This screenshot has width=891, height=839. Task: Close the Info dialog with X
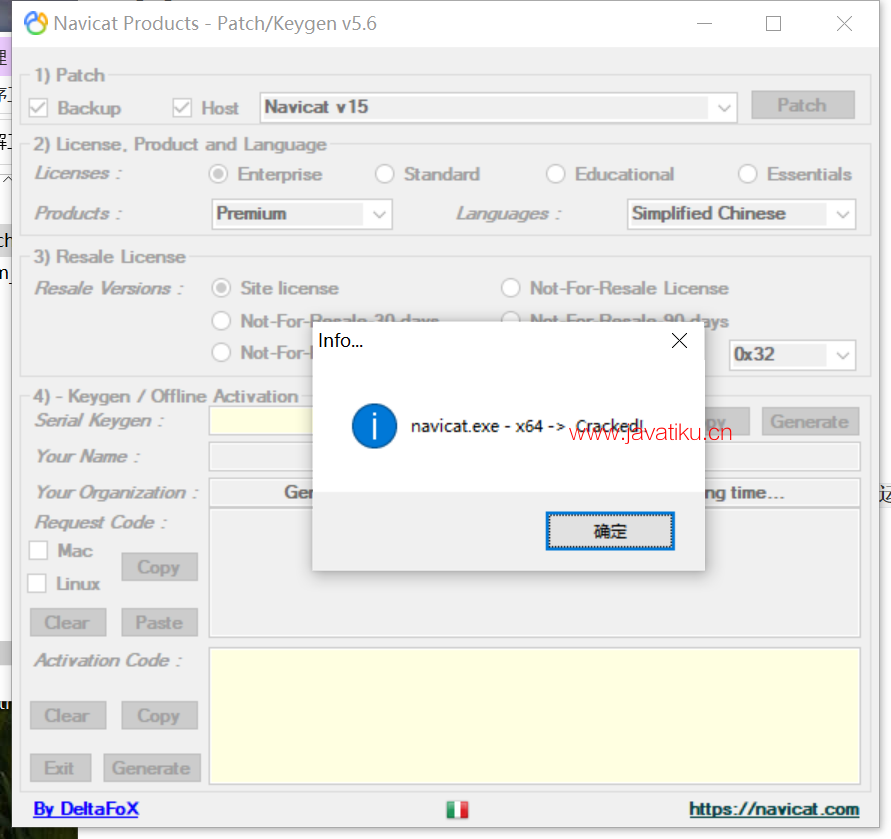[x=679, y=340]
